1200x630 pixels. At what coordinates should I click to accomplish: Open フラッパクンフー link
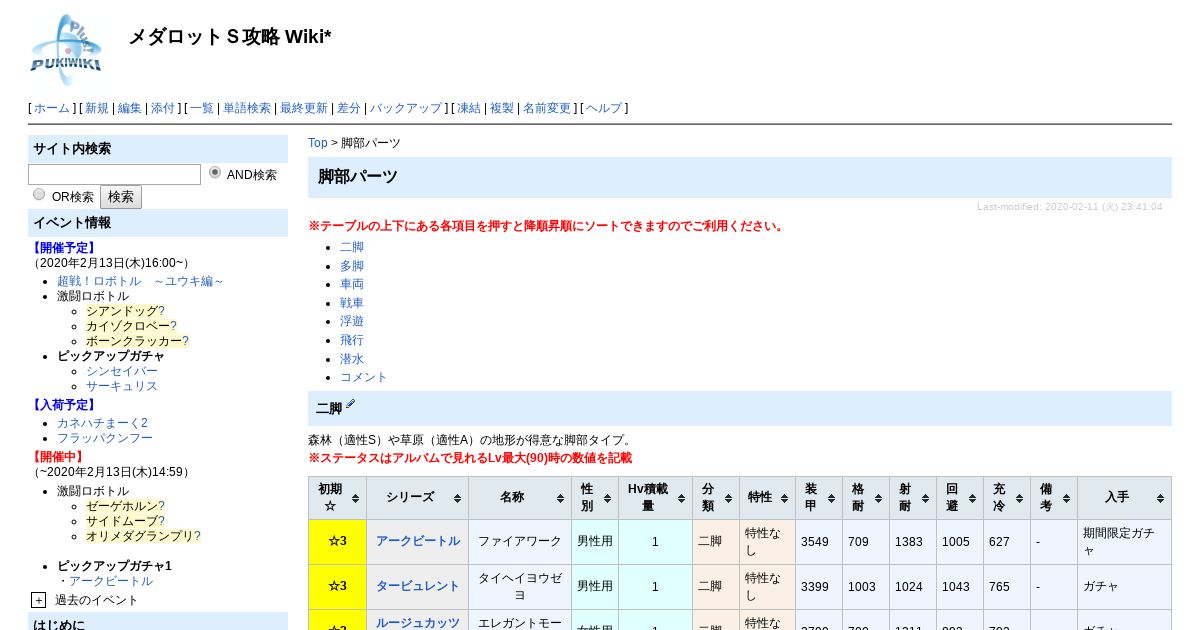coord(105,438)
